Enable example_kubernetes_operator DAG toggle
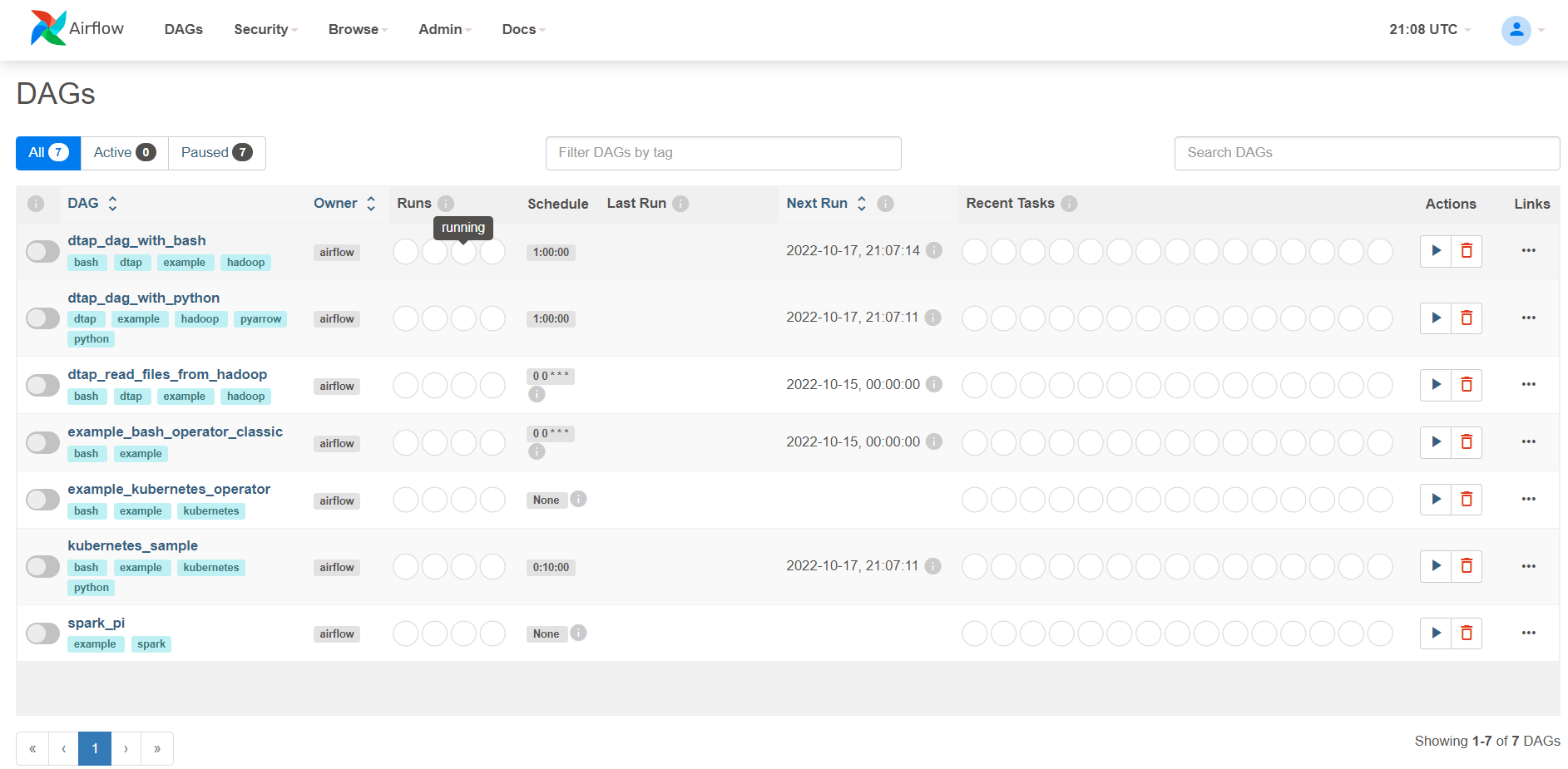This screenshot has width=1568, height=769. pos(42,500)
